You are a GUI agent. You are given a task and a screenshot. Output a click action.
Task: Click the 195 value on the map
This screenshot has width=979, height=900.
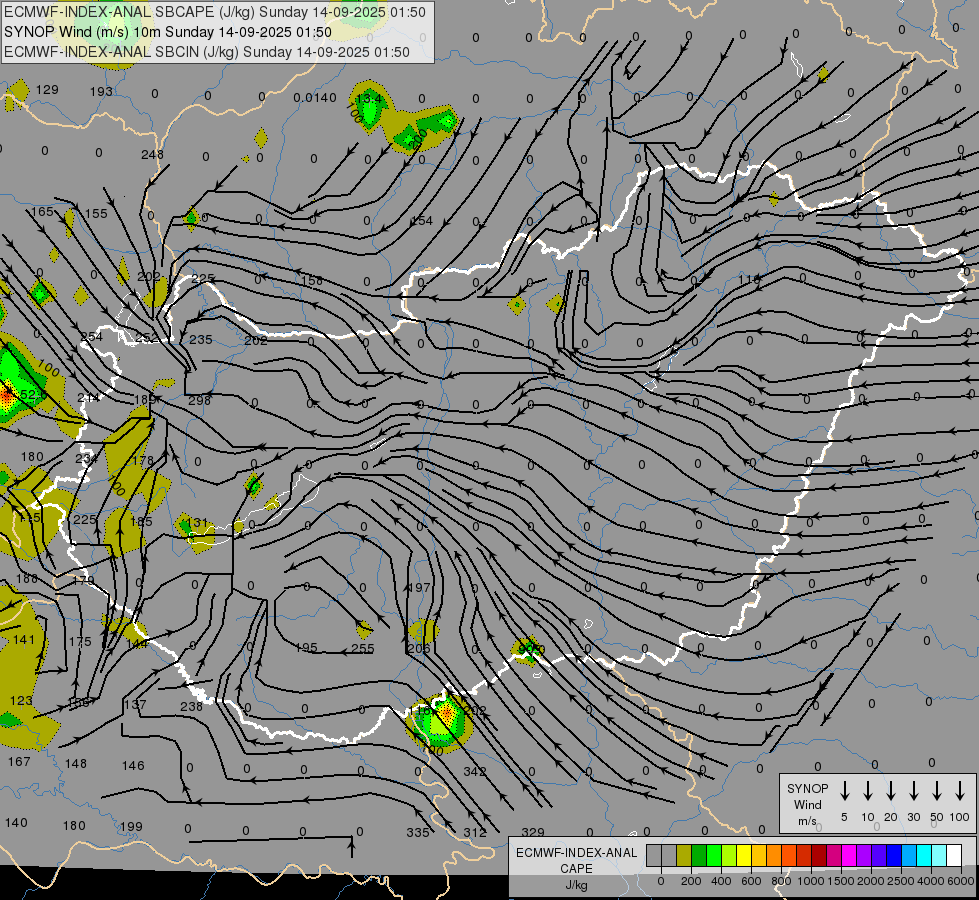coord(306,648)
